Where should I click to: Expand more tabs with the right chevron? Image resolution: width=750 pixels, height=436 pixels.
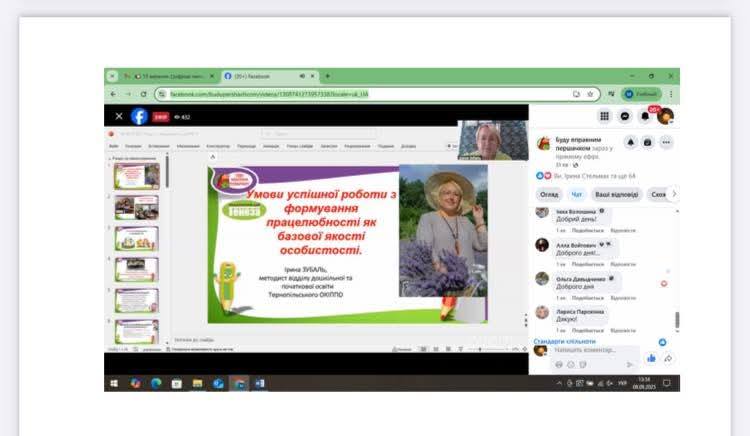coord(673,194)
